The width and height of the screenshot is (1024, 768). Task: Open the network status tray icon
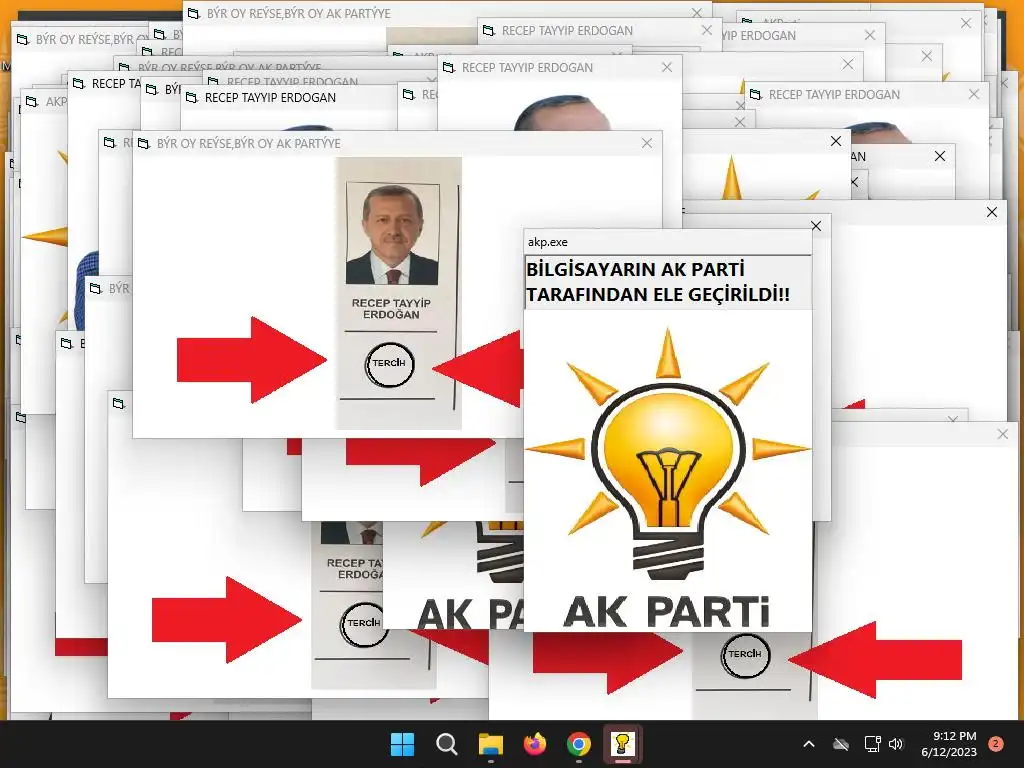pos(872,744)
